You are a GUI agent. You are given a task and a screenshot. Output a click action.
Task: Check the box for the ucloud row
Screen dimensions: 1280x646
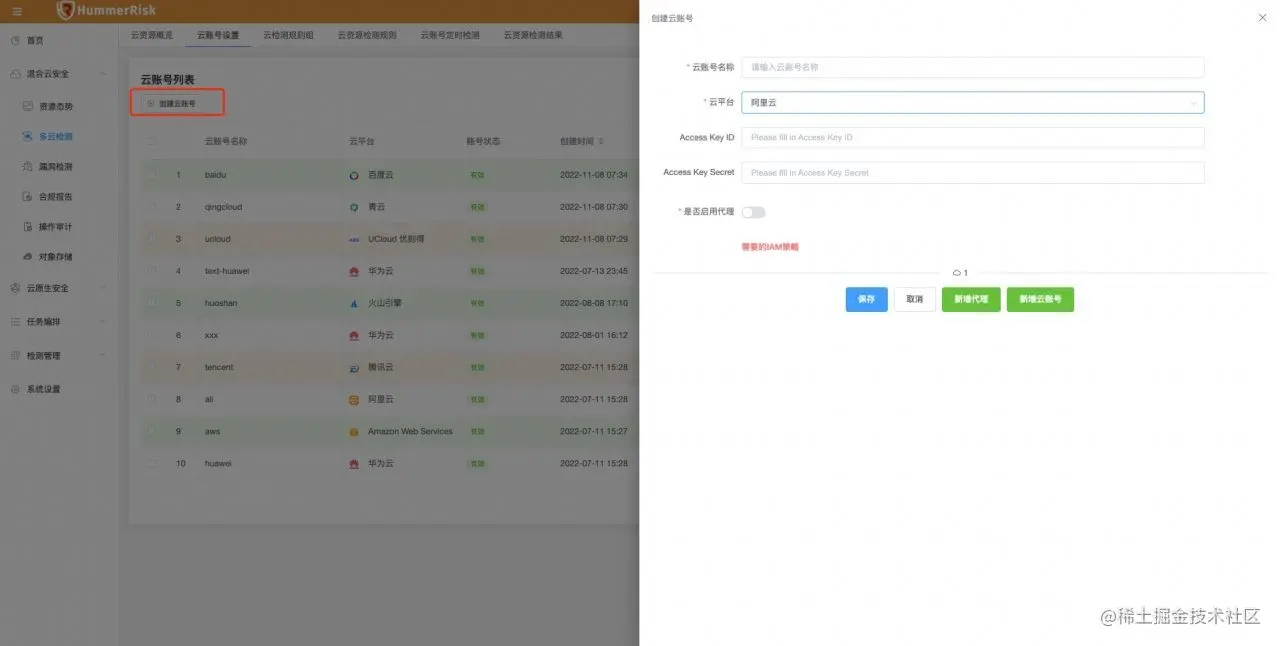click(x=152, y=239)
